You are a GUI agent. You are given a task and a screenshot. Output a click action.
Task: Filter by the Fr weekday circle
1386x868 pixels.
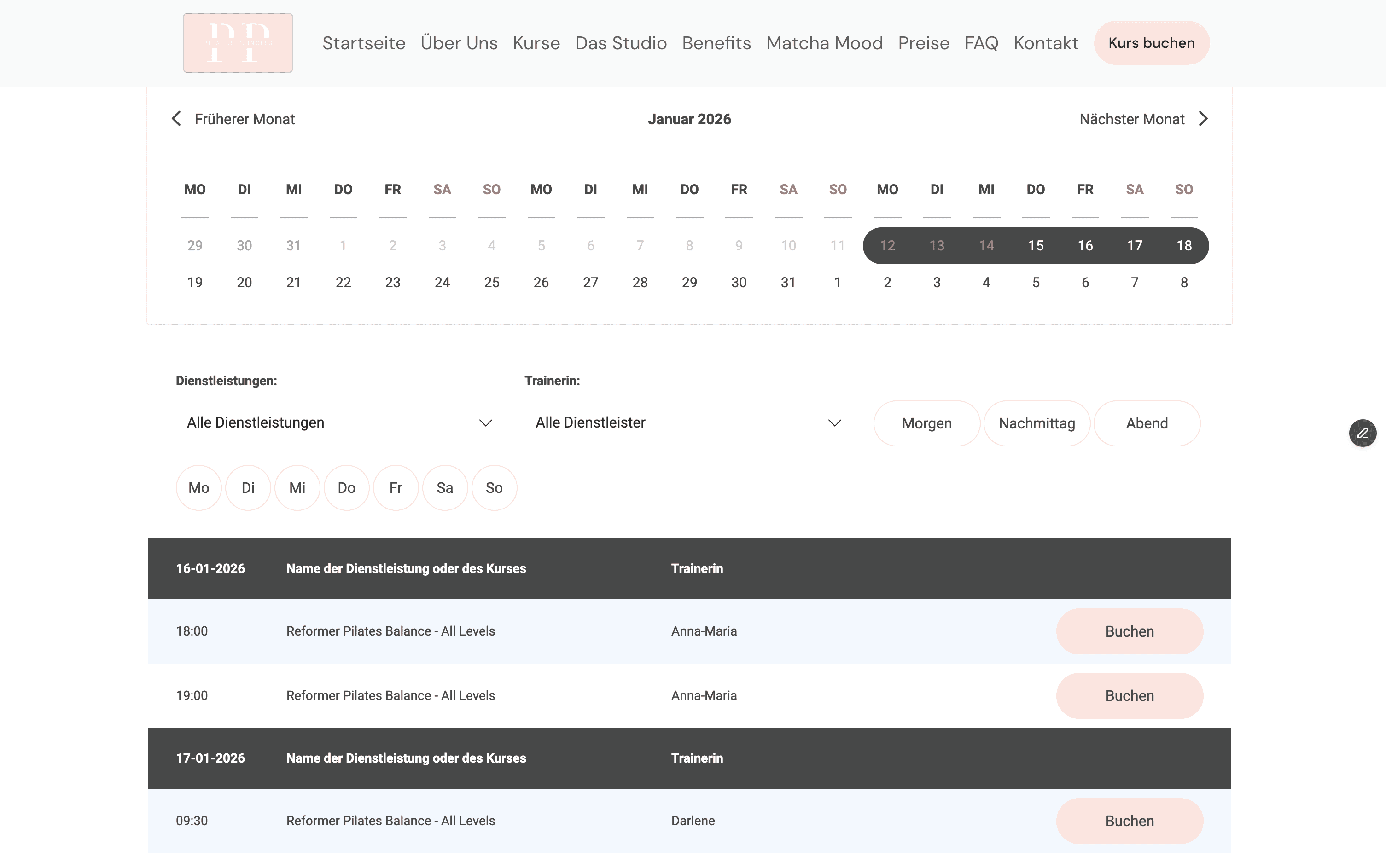396,487
